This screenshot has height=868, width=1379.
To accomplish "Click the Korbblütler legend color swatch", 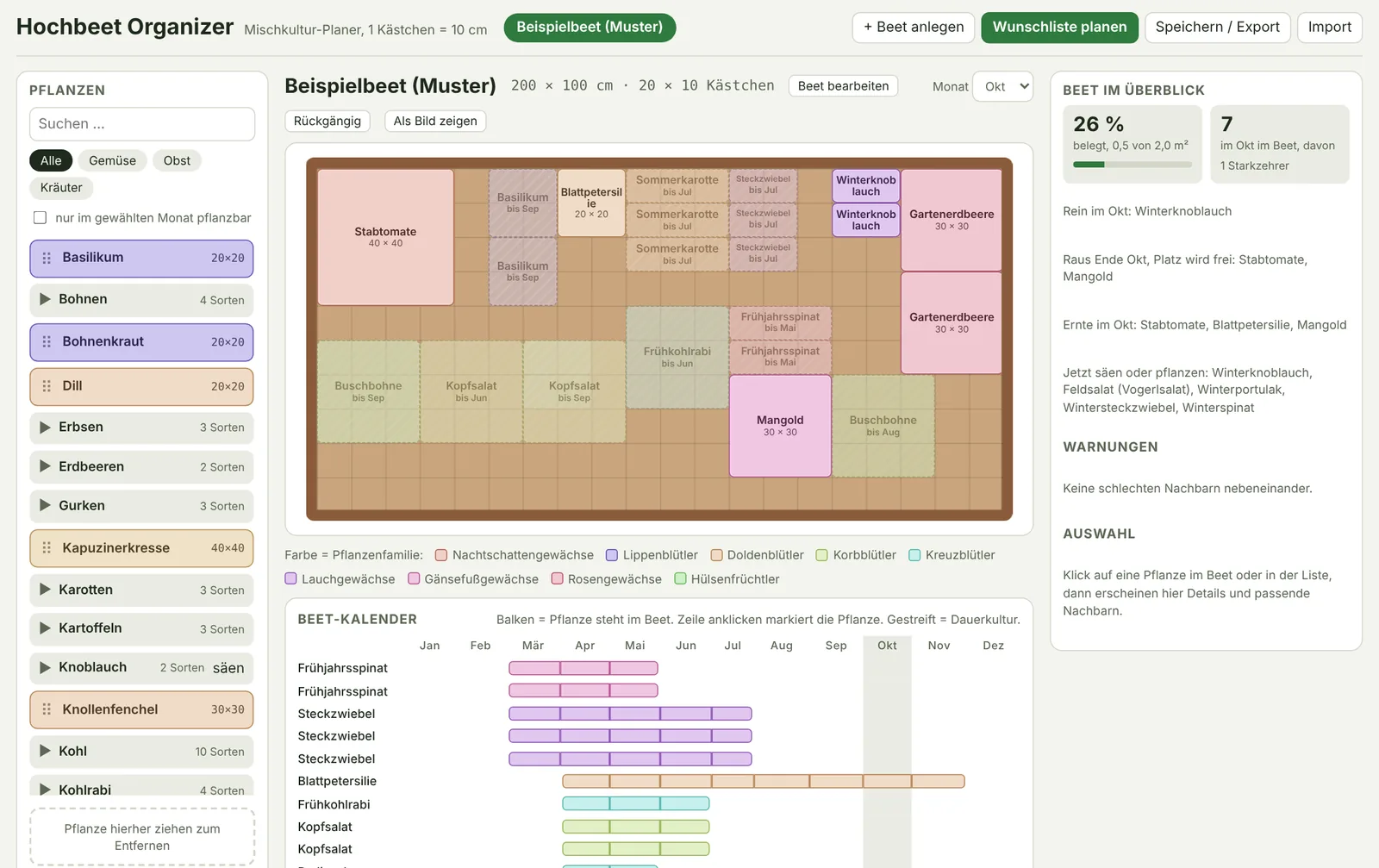I will pos(822,555).
